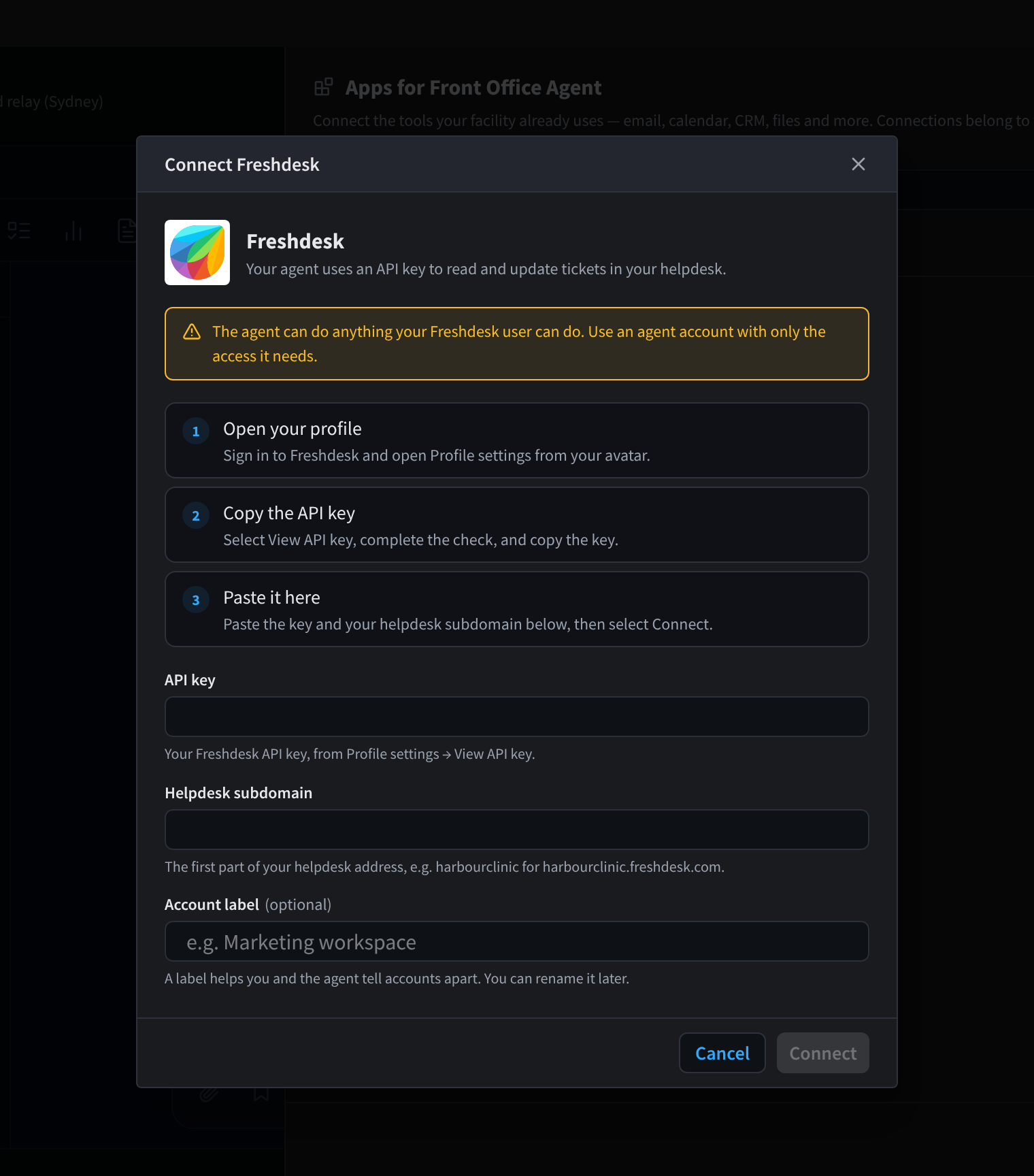Click the Freshdesk heading text
This screenshot has width=1034, height=1176.
[295, 242]
